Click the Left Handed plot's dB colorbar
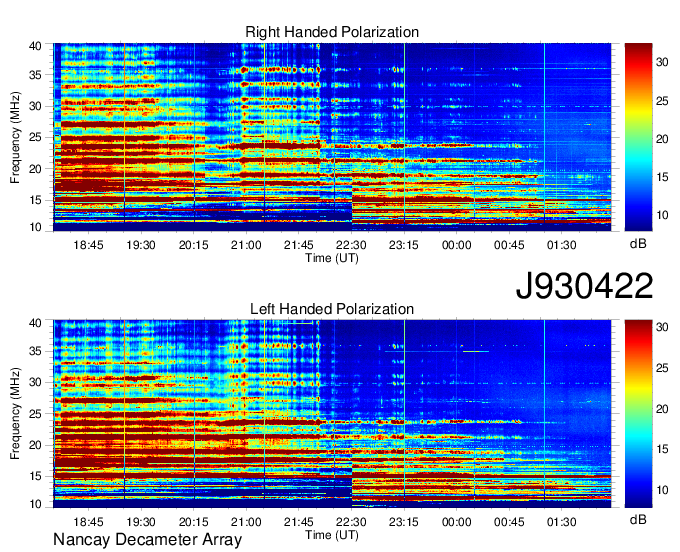The height and width of the screenshot is (552, 680). point(638,414)
